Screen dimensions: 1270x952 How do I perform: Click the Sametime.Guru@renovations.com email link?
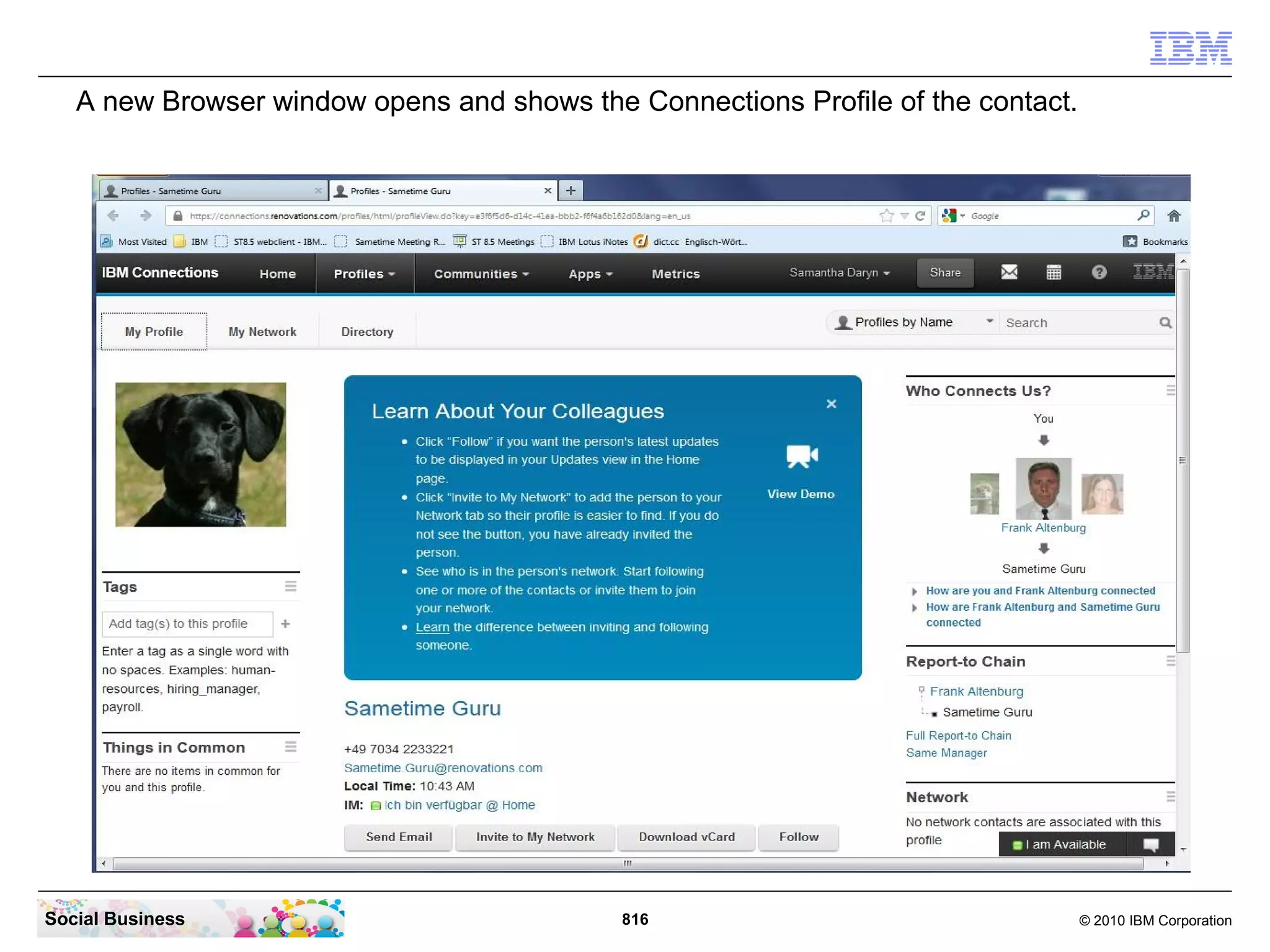click(x=443, y=768)
